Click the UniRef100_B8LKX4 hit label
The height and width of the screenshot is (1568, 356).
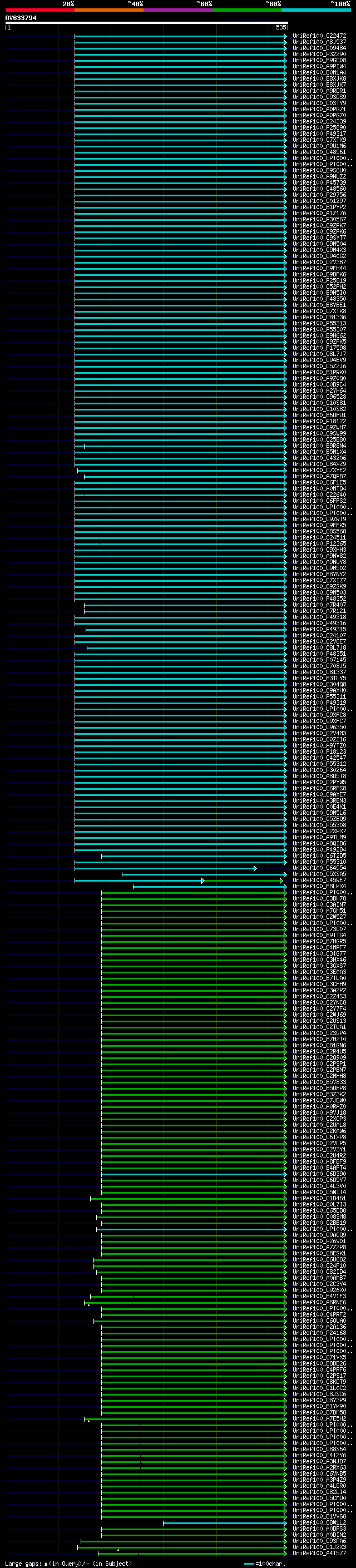pyautogui.click(x=319, y=886)
